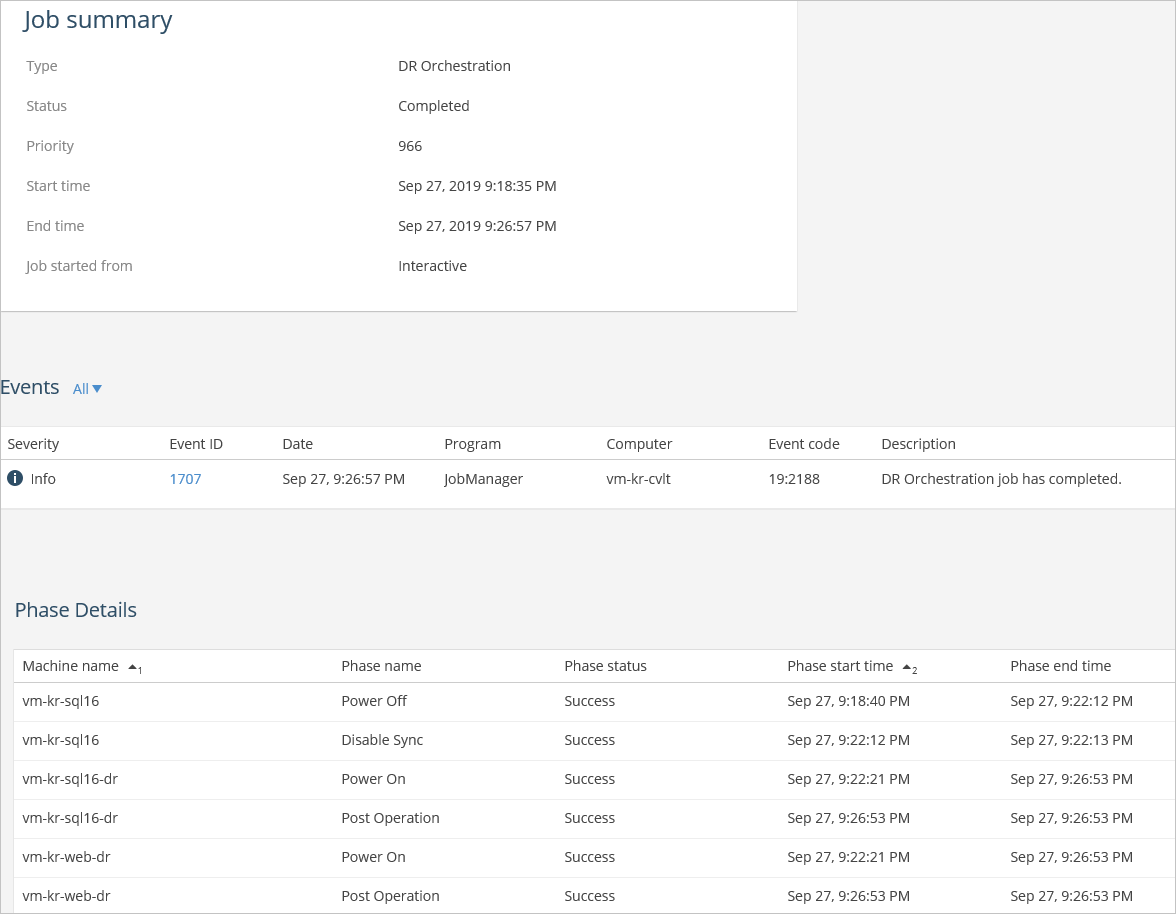
Task: Click the Phase name column header
Action: 381,666
